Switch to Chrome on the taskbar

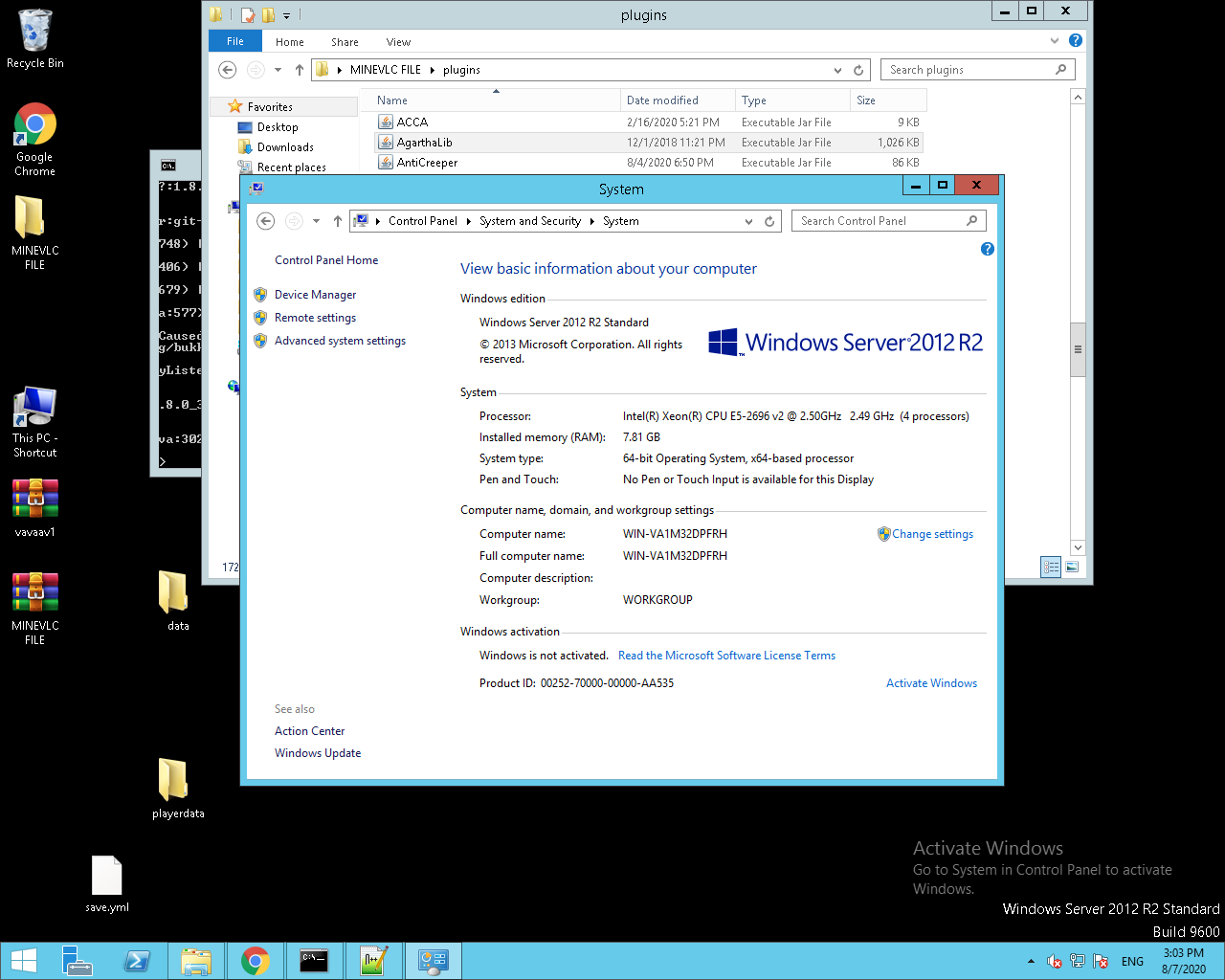click(256, 961)
